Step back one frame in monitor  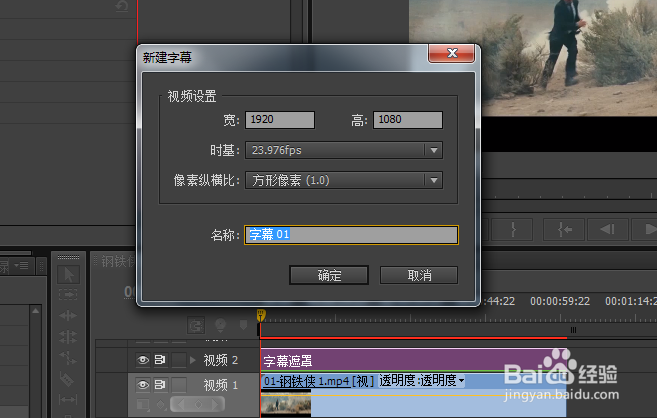(608, 229)
